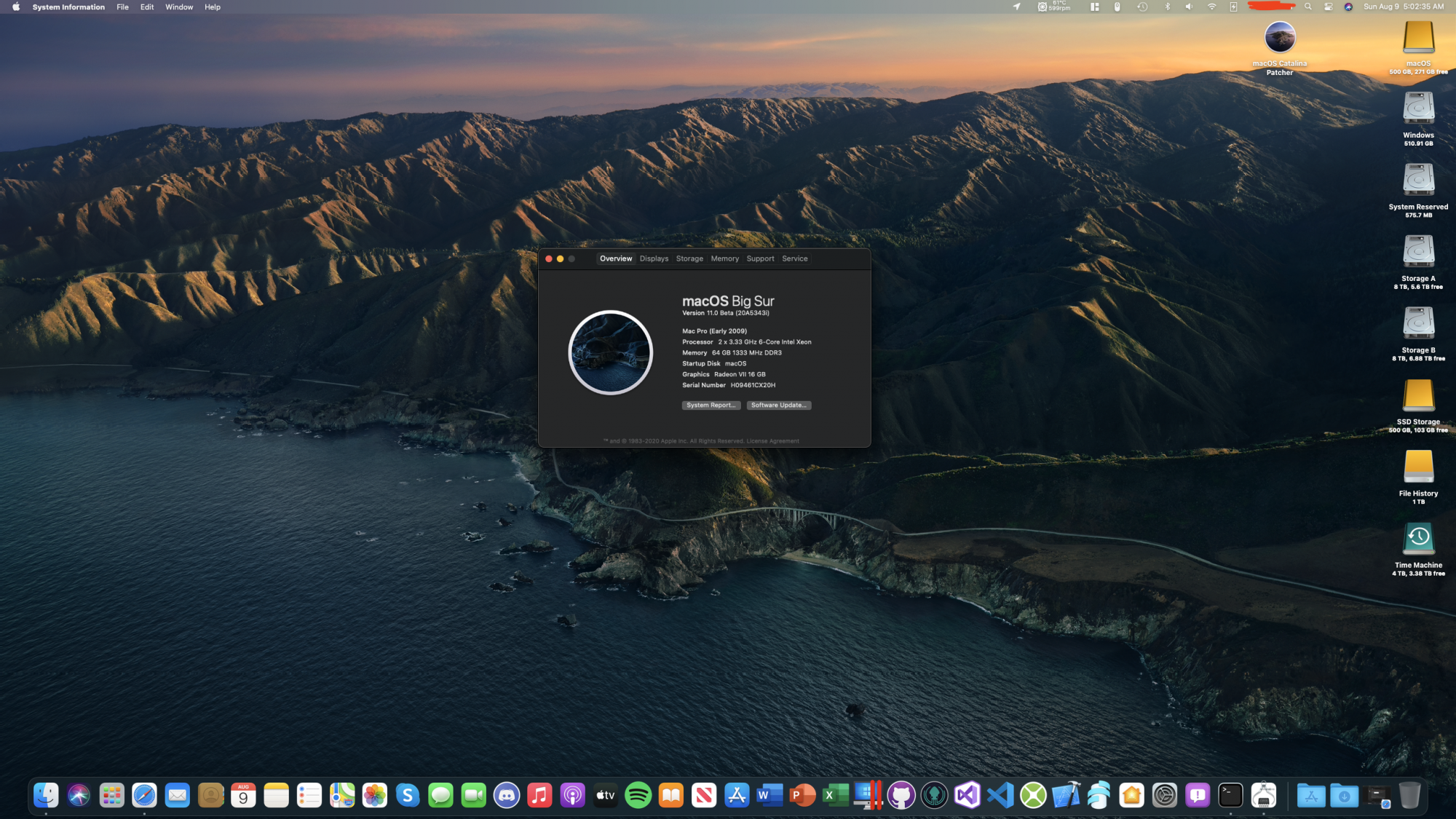The image size is (1456, 819).
Task: Open Xcode from the dock
Action: 1066,795
